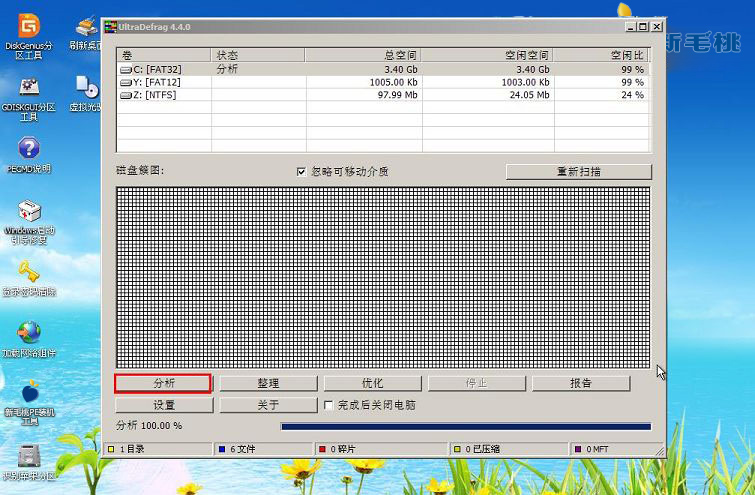
Task: Click the 分析 (Analyze) button
Action: pos(163,383)
